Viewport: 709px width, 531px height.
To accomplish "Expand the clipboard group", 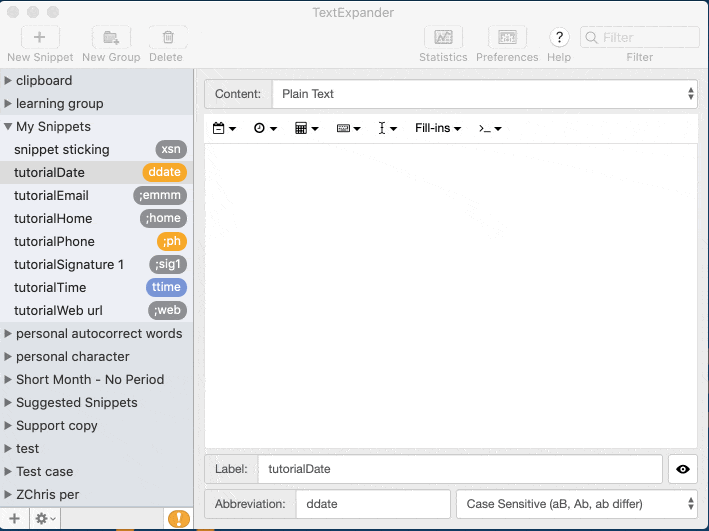I will pos(8,81).
